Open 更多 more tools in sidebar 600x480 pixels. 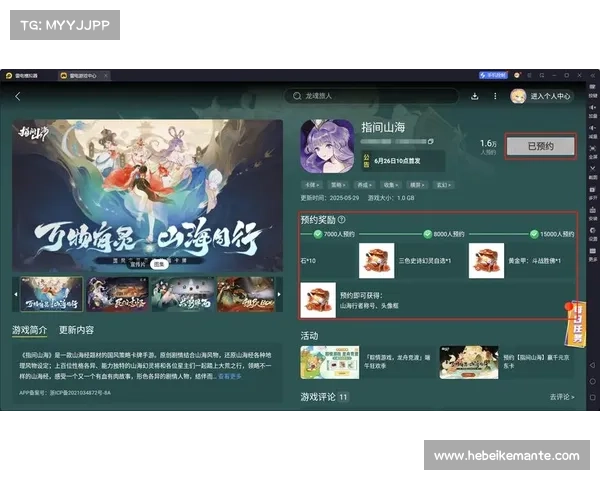coord(592,254)
